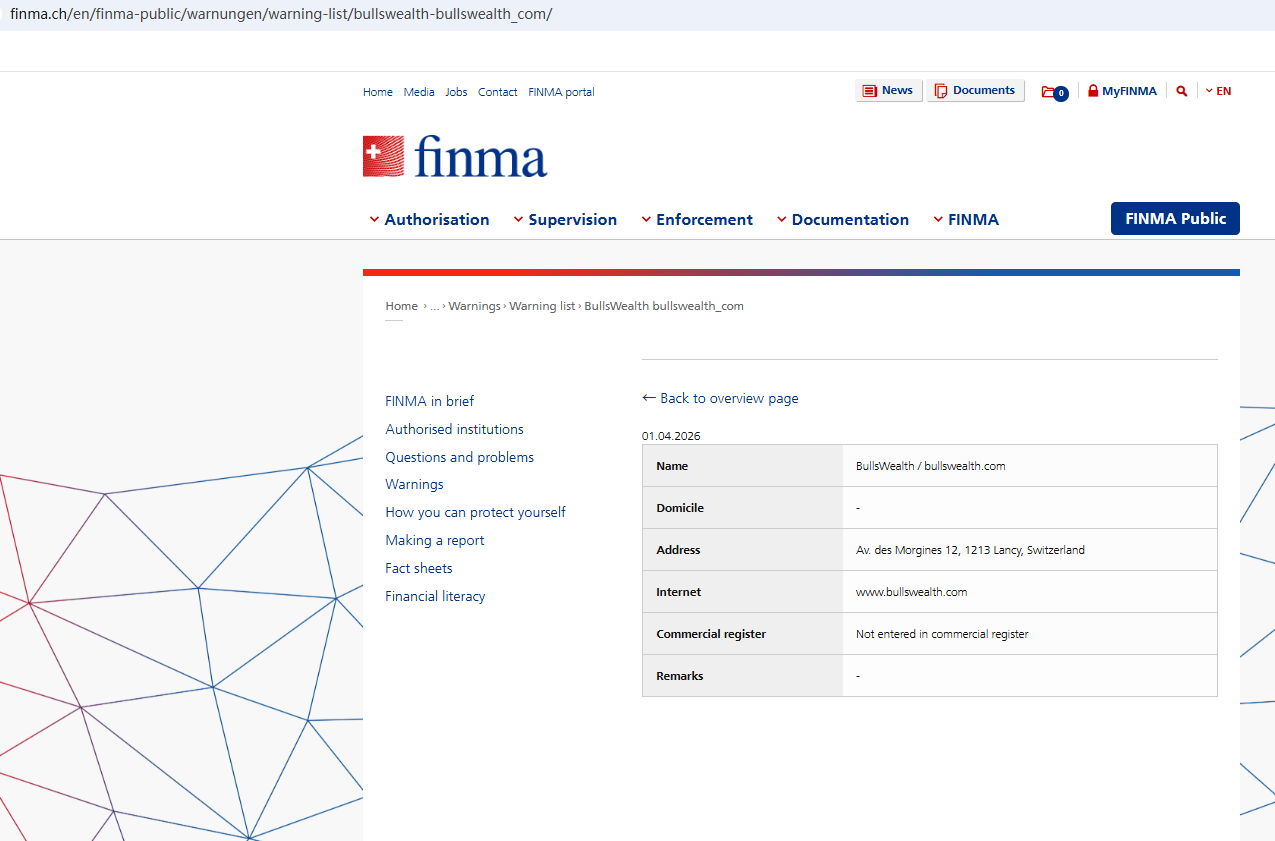Open the Jobs link
Viewport: 1275px width, 841px height.
(456, 92)
